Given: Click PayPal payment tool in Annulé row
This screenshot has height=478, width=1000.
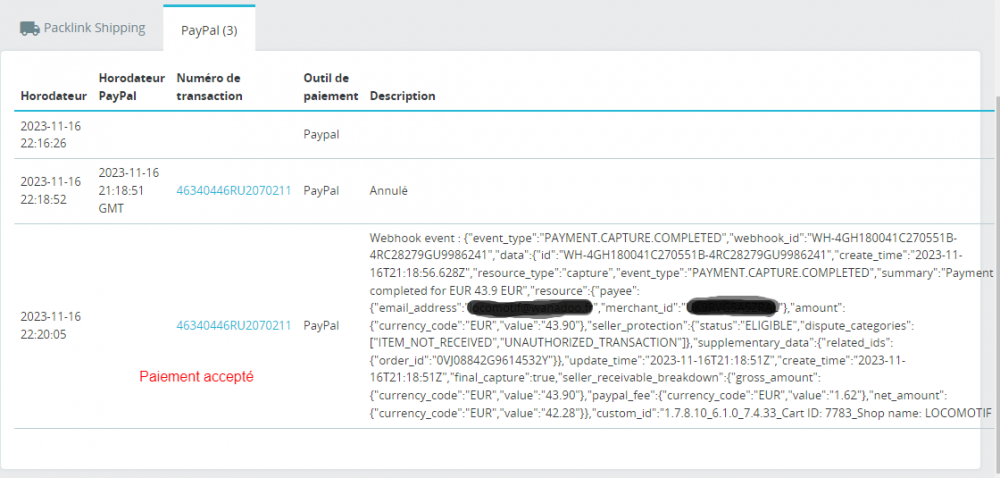Looking at the screenshot, I should pyautogui.click(x=322, y=189).
